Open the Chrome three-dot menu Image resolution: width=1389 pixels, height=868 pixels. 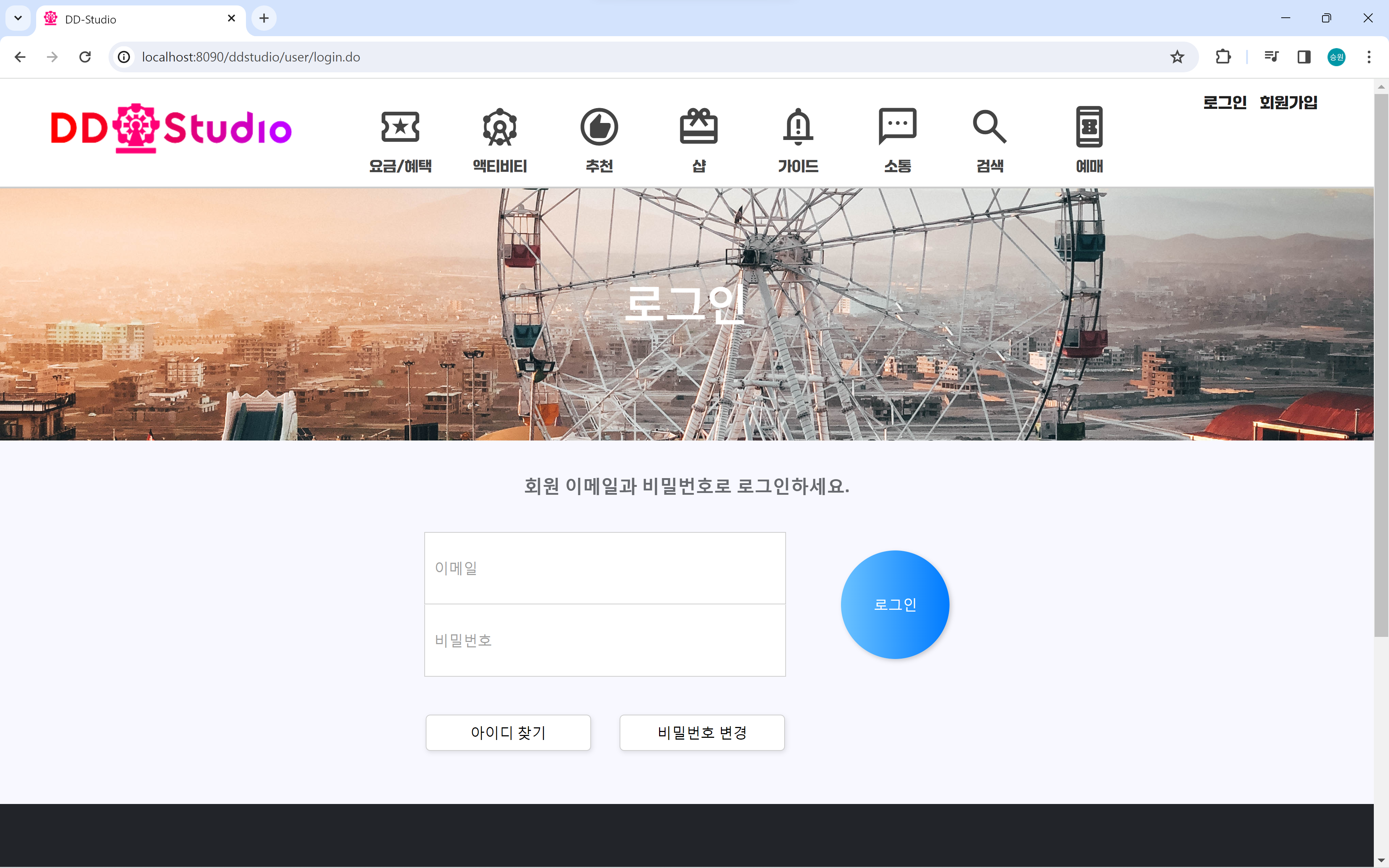tap(1369, 57)
